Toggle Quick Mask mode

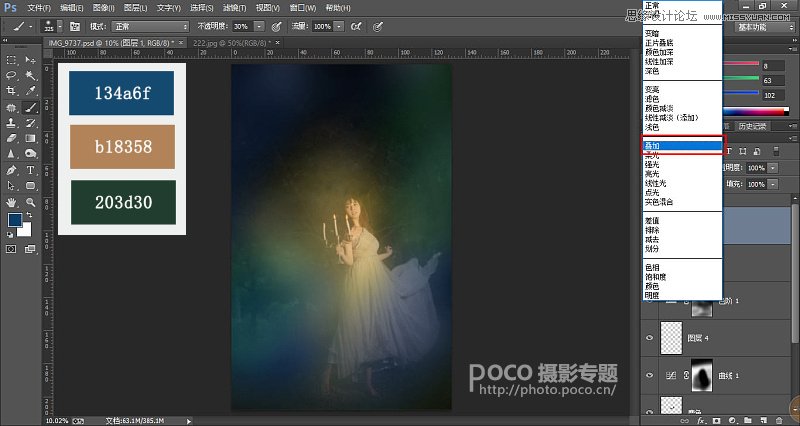point(11,249)
